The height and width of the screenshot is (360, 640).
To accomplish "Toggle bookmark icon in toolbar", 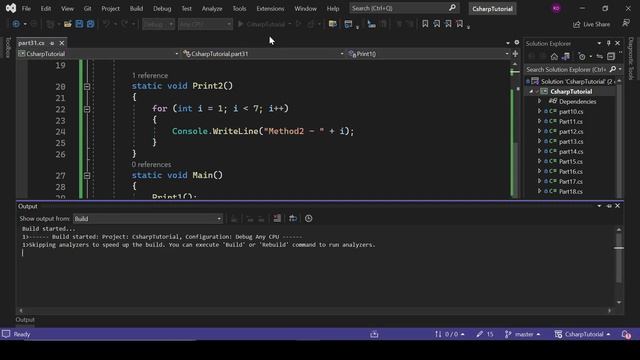I will point(425,24).
